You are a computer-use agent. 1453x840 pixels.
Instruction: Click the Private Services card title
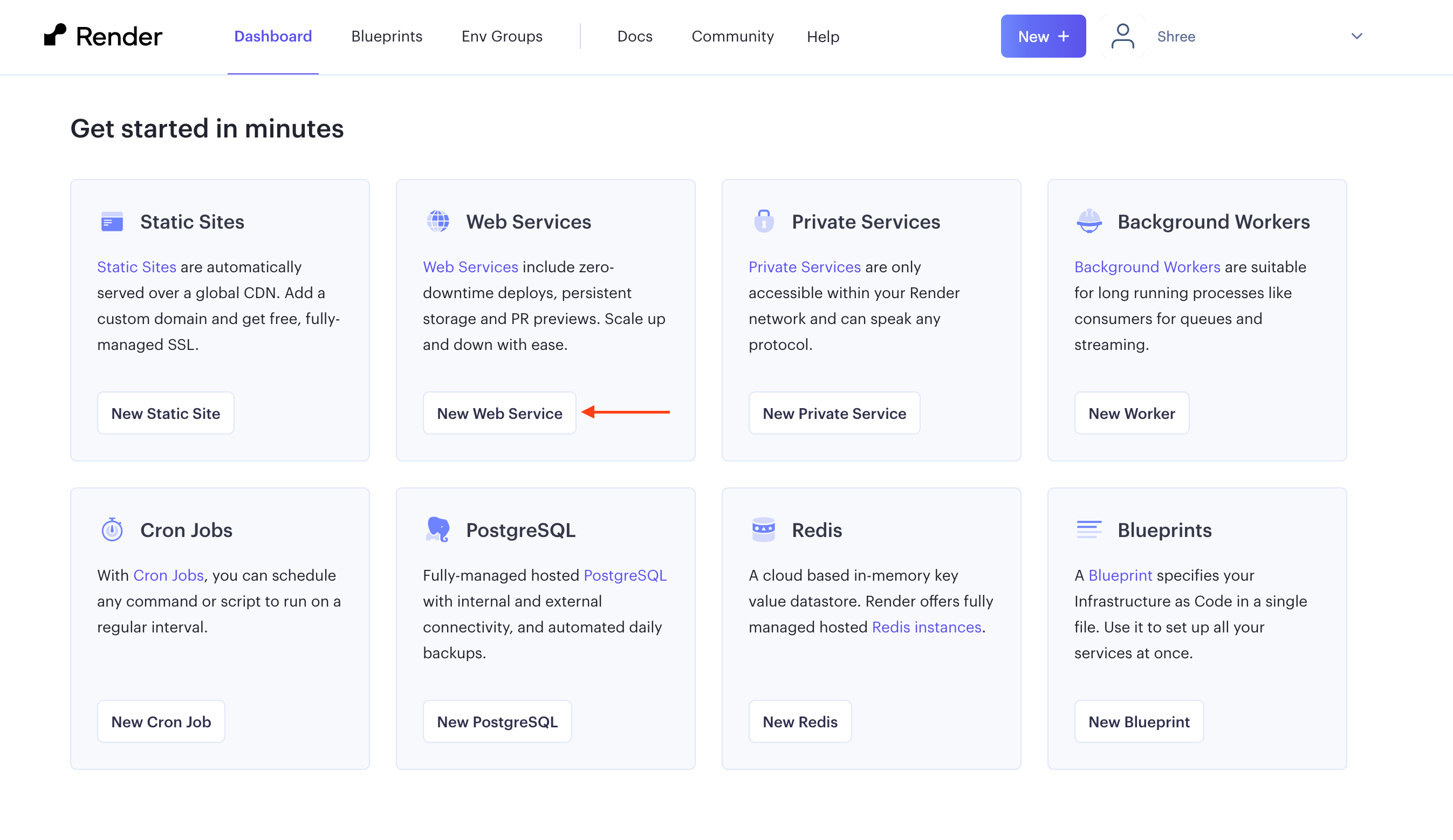coord(866,222)
